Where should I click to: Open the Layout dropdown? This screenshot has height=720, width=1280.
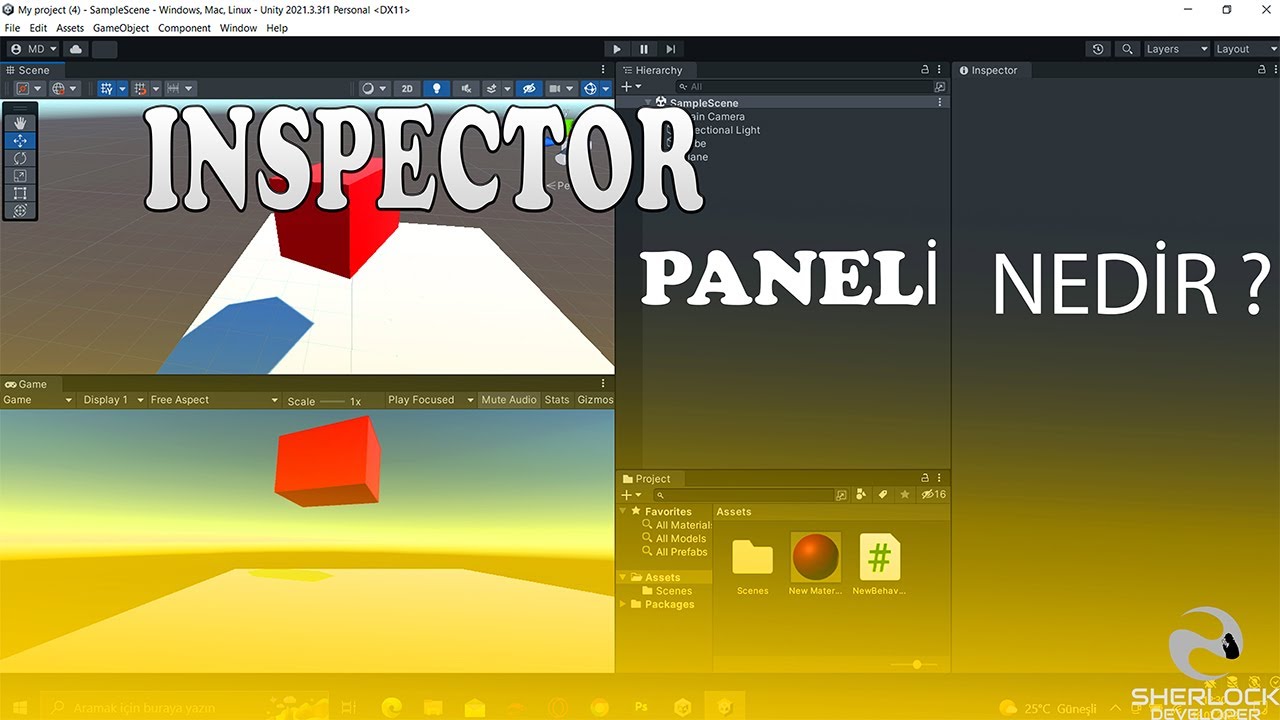click(x=1245, y=49)
